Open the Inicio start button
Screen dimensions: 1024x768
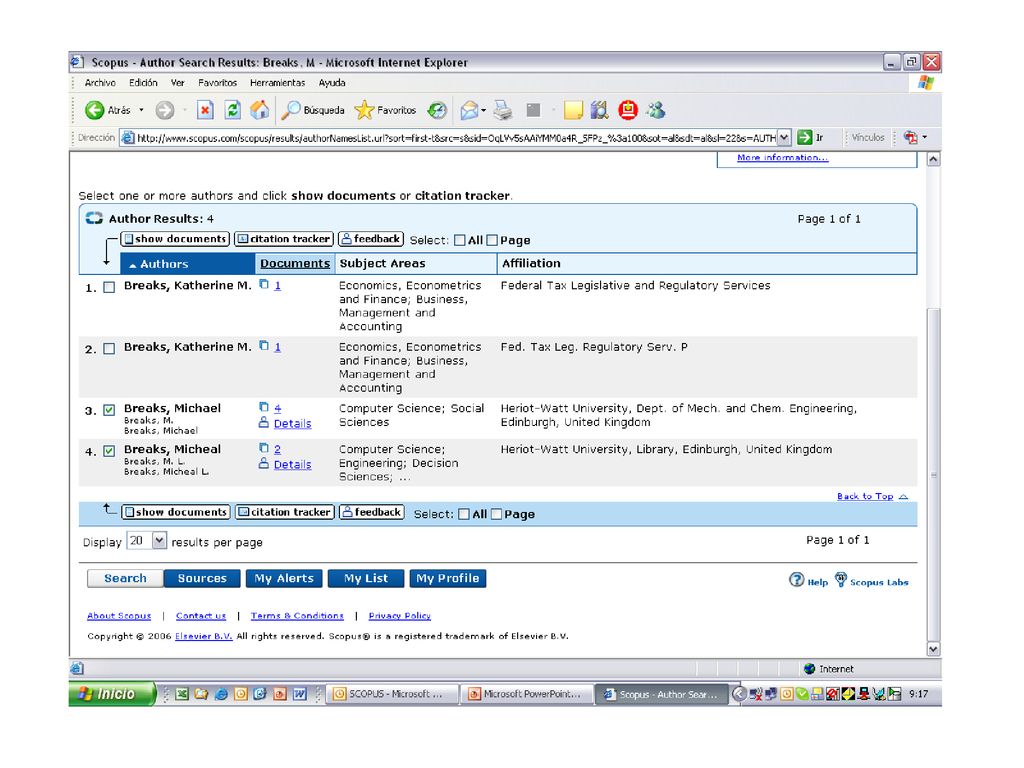[112, 694]
